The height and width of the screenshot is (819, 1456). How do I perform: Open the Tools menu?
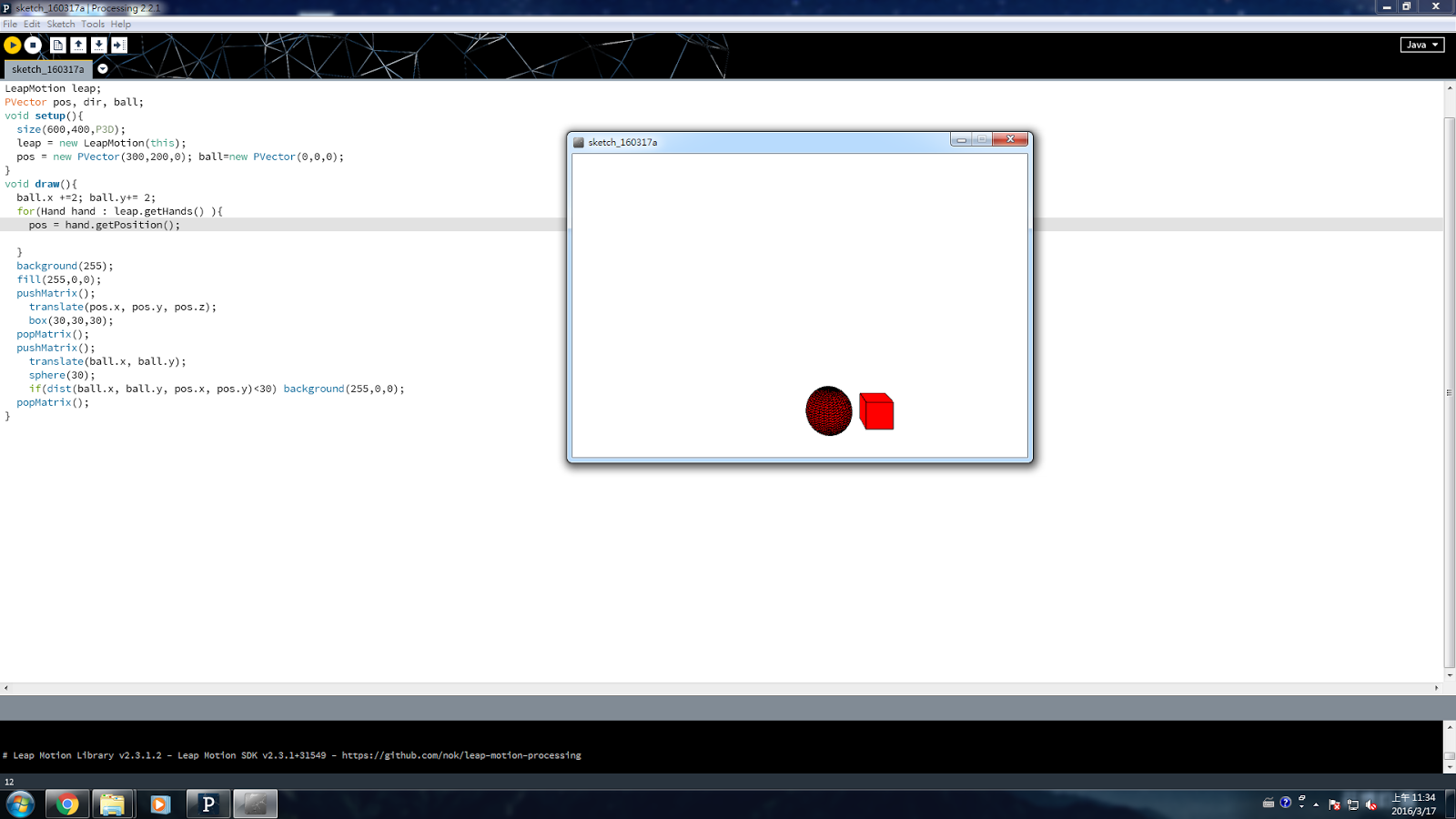93,25
